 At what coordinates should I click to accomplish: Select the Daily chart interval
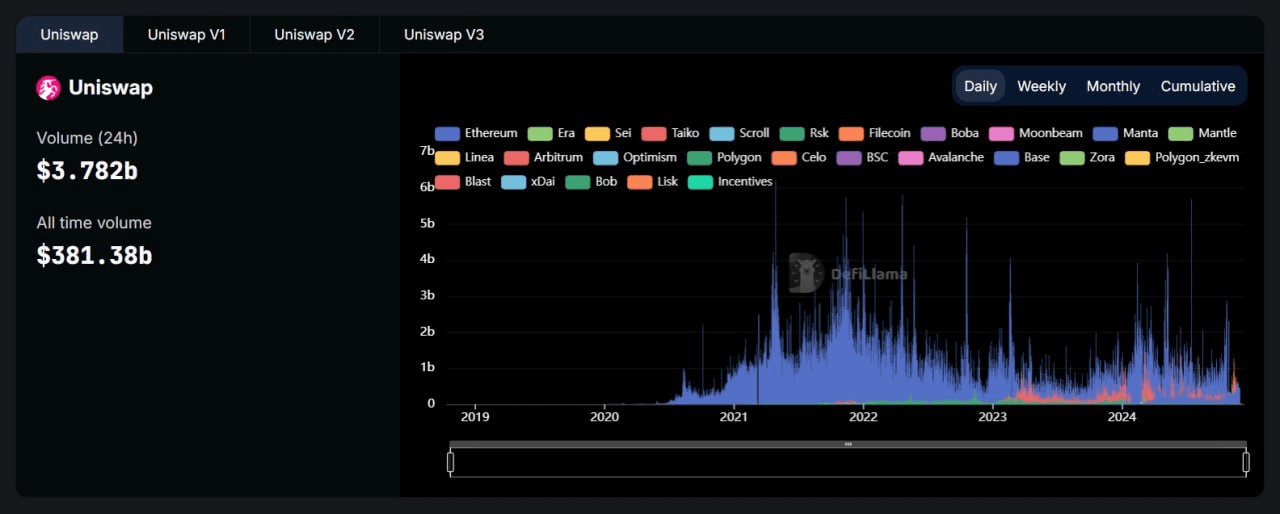[980, 86]
